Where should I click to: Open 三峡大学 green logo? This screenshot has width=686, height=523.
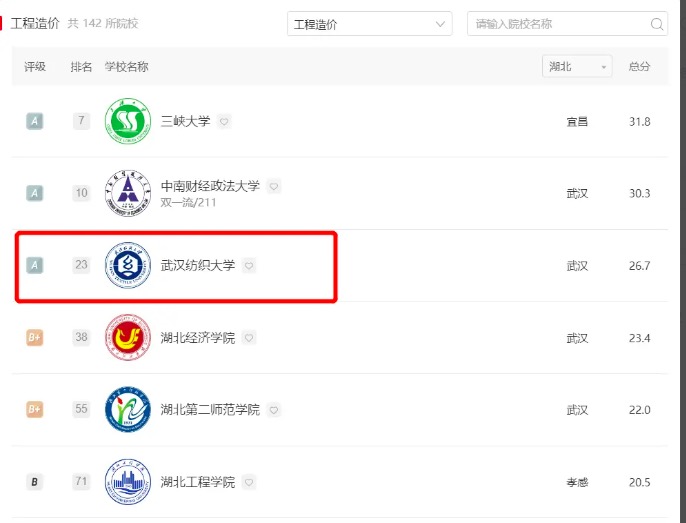(128, 121)
